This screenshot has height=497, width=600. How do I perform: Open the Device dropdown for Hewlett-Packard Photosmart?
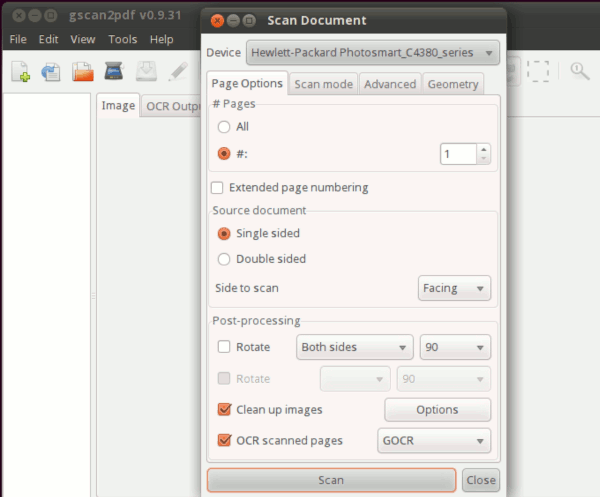point(373,52)
